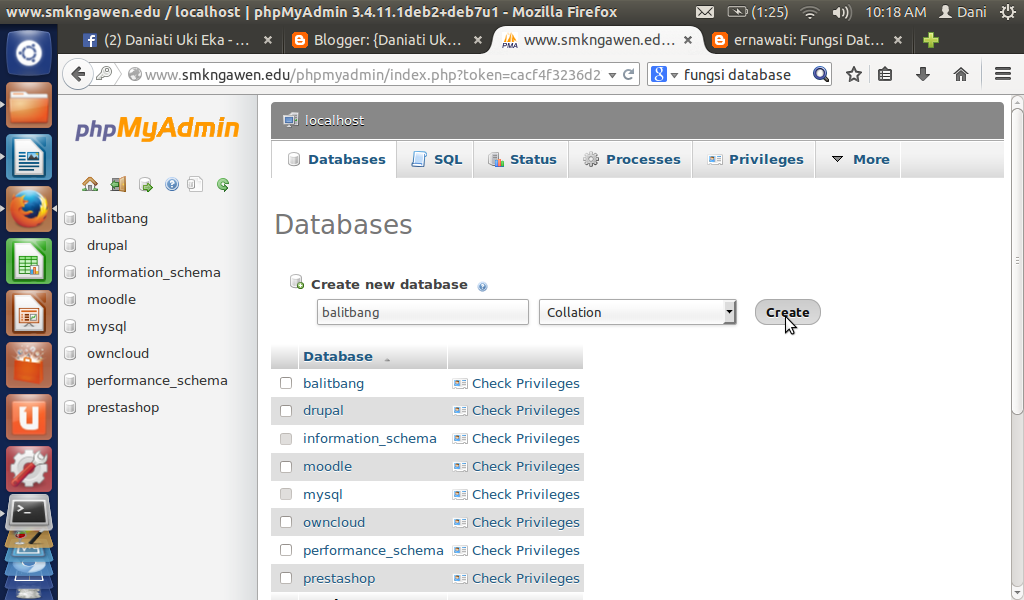Switch to the Databases tab
This screenshot has height=600, width=1024.
click(x=336, y=159)
